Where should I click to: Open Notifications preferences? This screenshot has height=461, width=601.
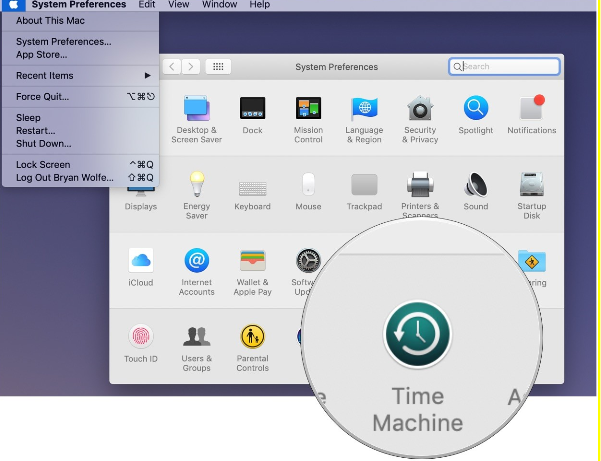[532, 115]
